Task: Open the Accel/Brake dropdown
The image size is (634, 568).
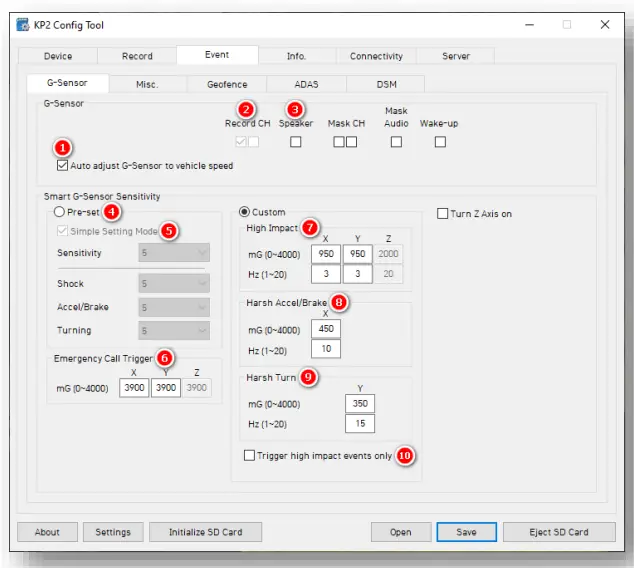Action: [174, 307]
